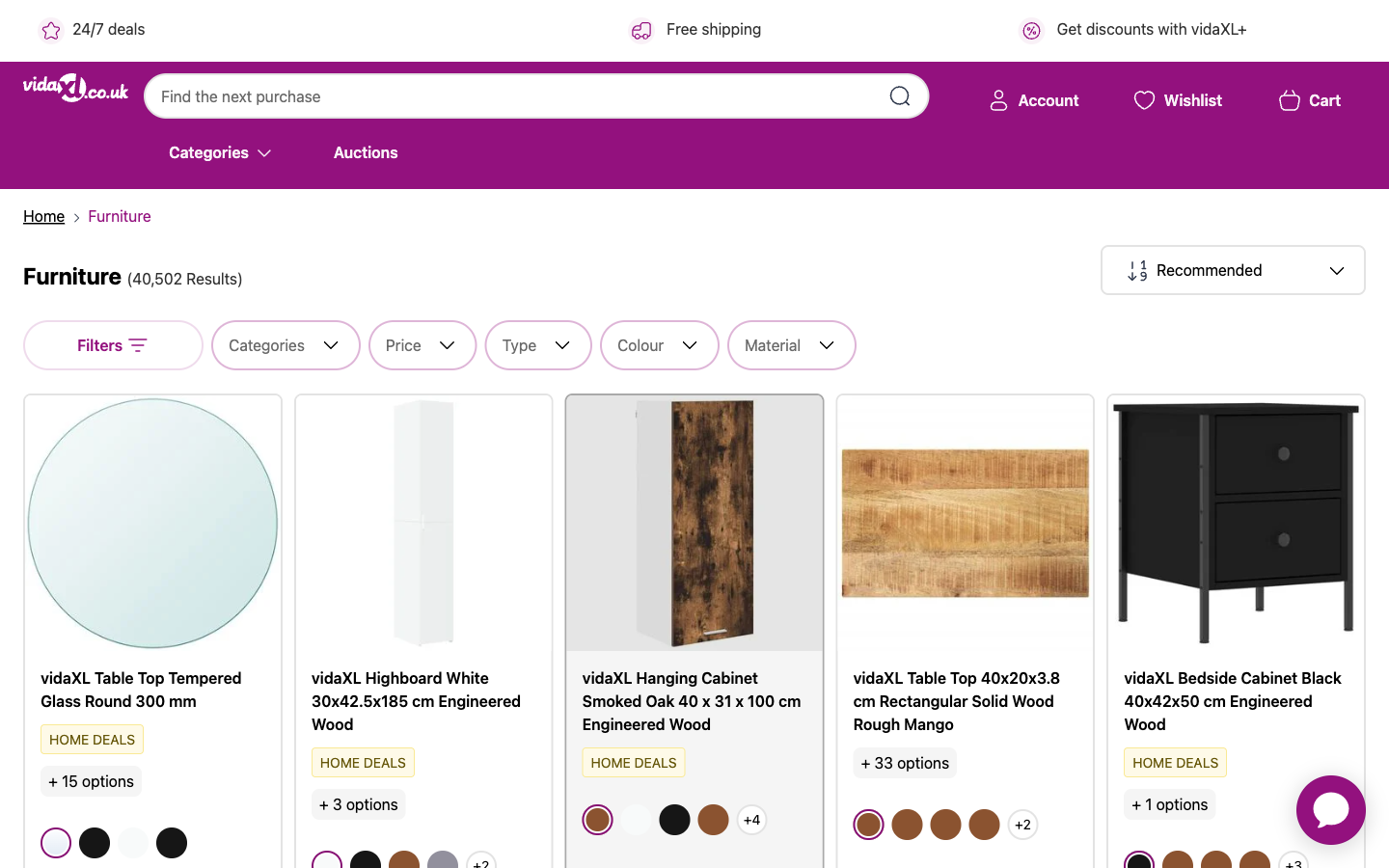Image resolution: width=1389 pixels, height=868 pixels.
Task: Open the shopping Cart icon
Action: click(1289, 100)
